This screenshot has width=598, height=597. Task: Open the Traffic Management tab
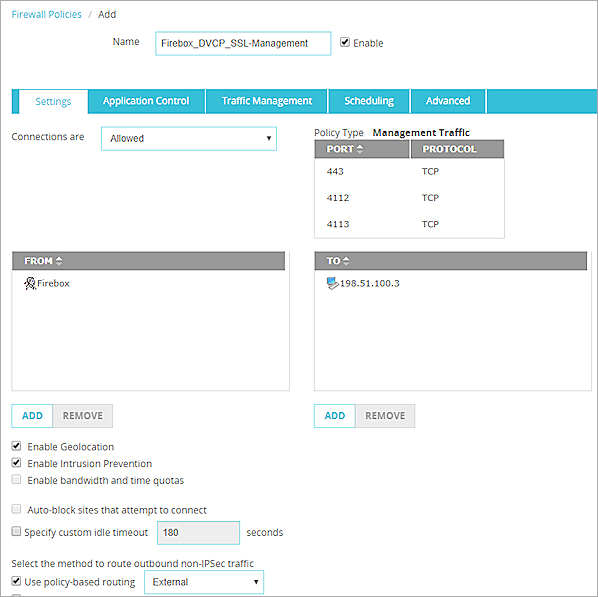[267, 101]
